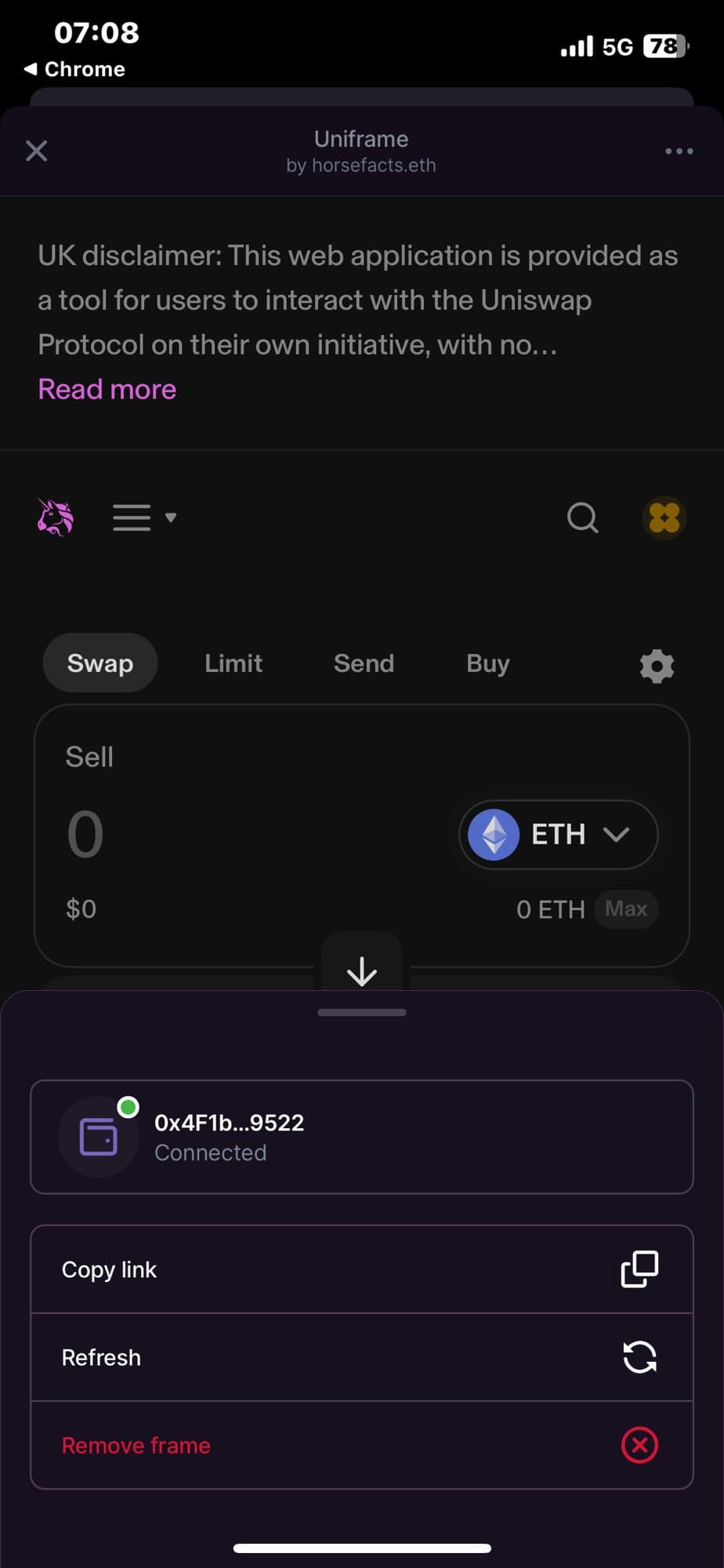
Task: Click the copy link icon
Action: tap(639, 1269)
